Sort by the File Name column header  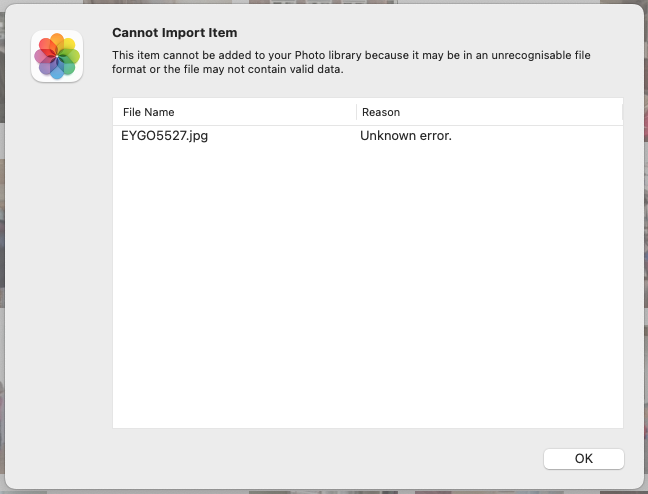pyautogui.click(x=149, y=112)
